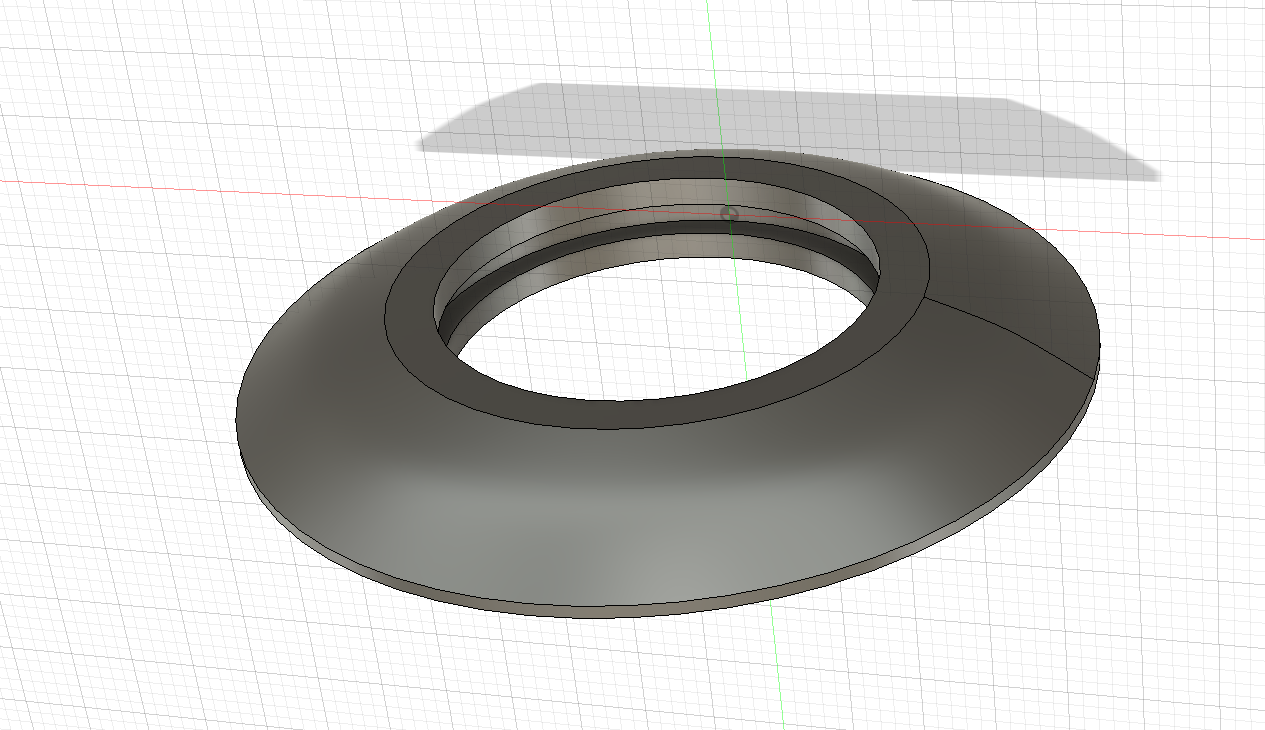The image size is (1265, 730).
Task: Select the origin point at ring center
Action: pos(729,213)
